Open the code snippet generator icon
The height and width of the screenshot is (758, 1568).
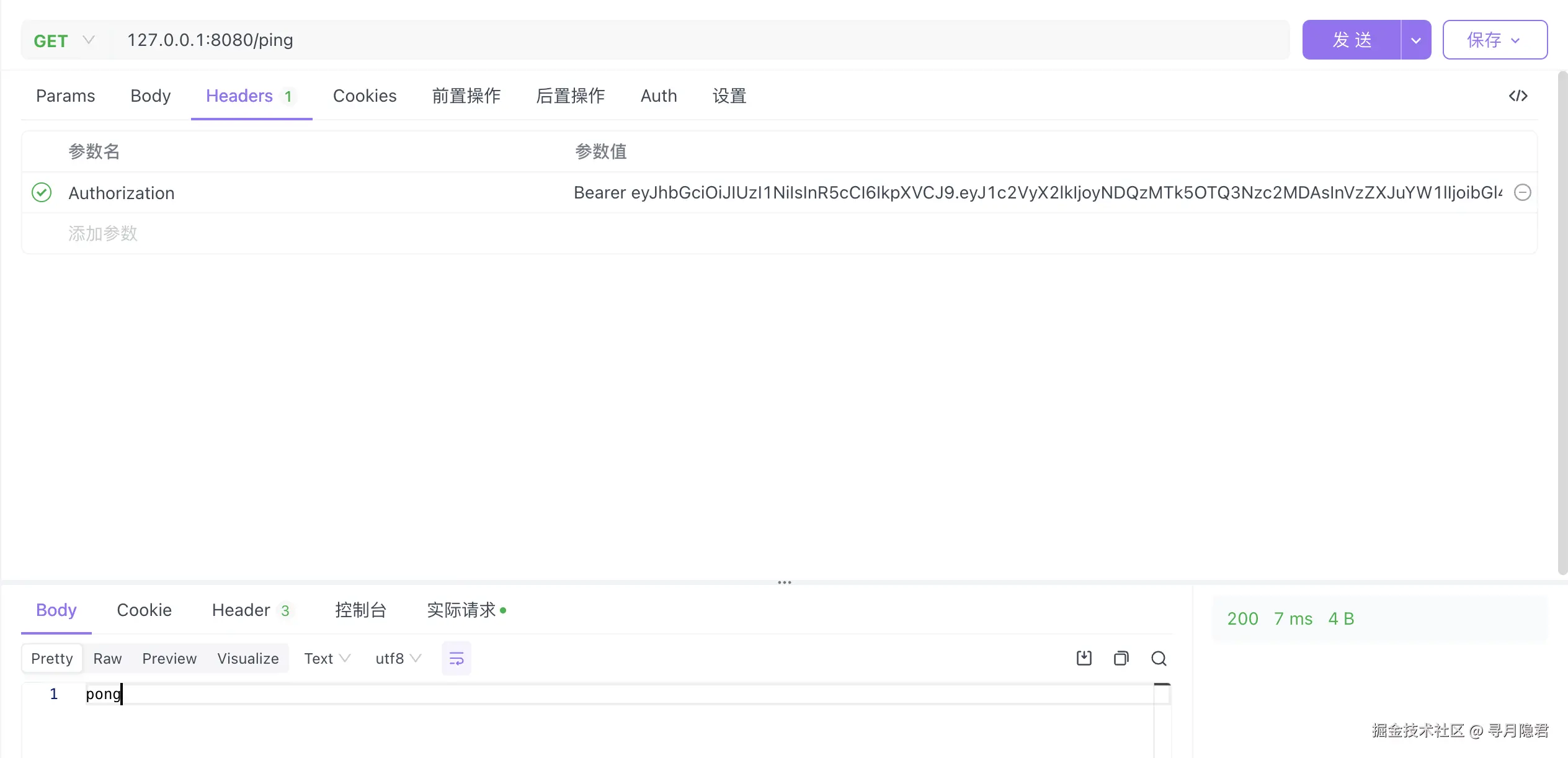[1518, 96]
